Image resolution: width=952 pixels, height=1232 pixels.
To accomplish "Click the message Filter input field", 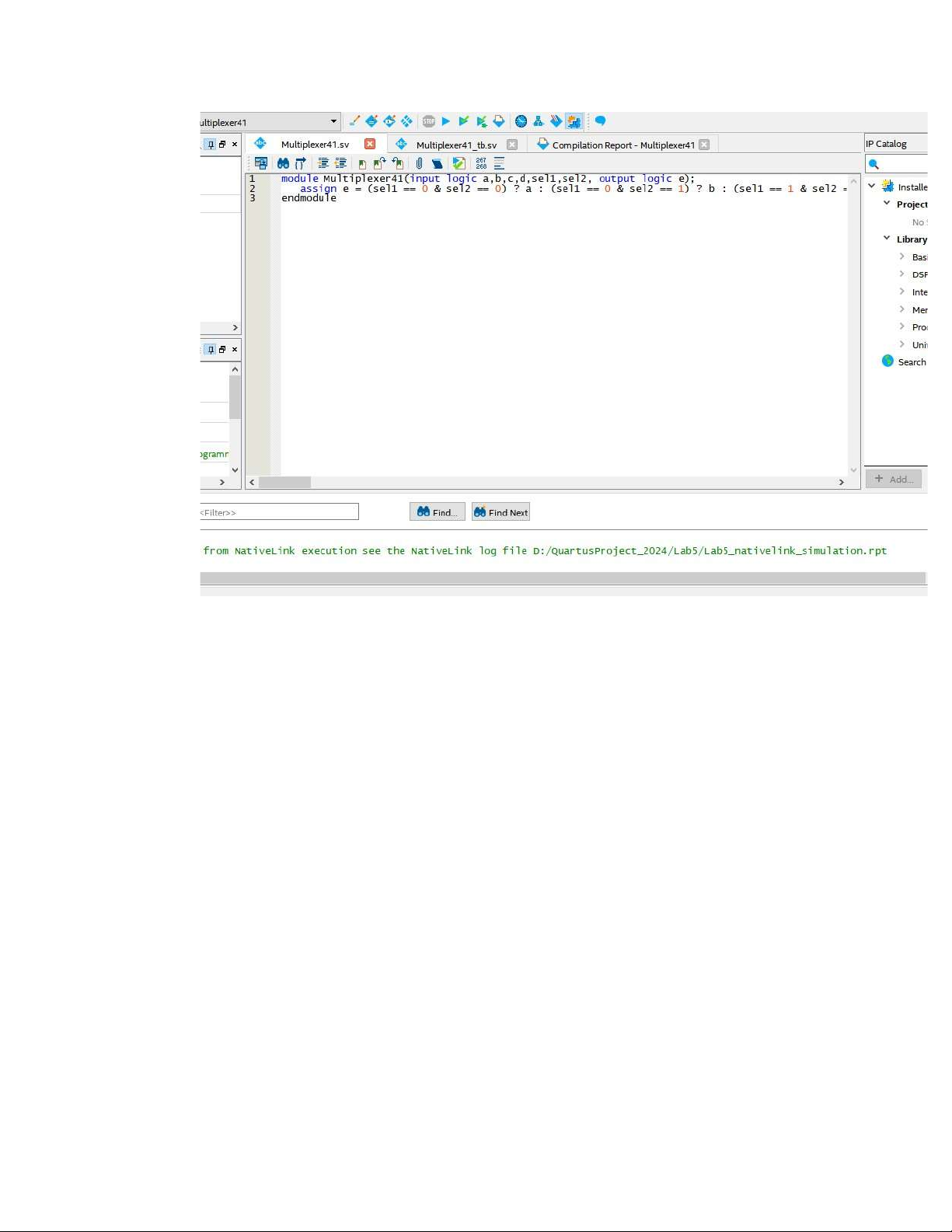I will coord(278,512).
